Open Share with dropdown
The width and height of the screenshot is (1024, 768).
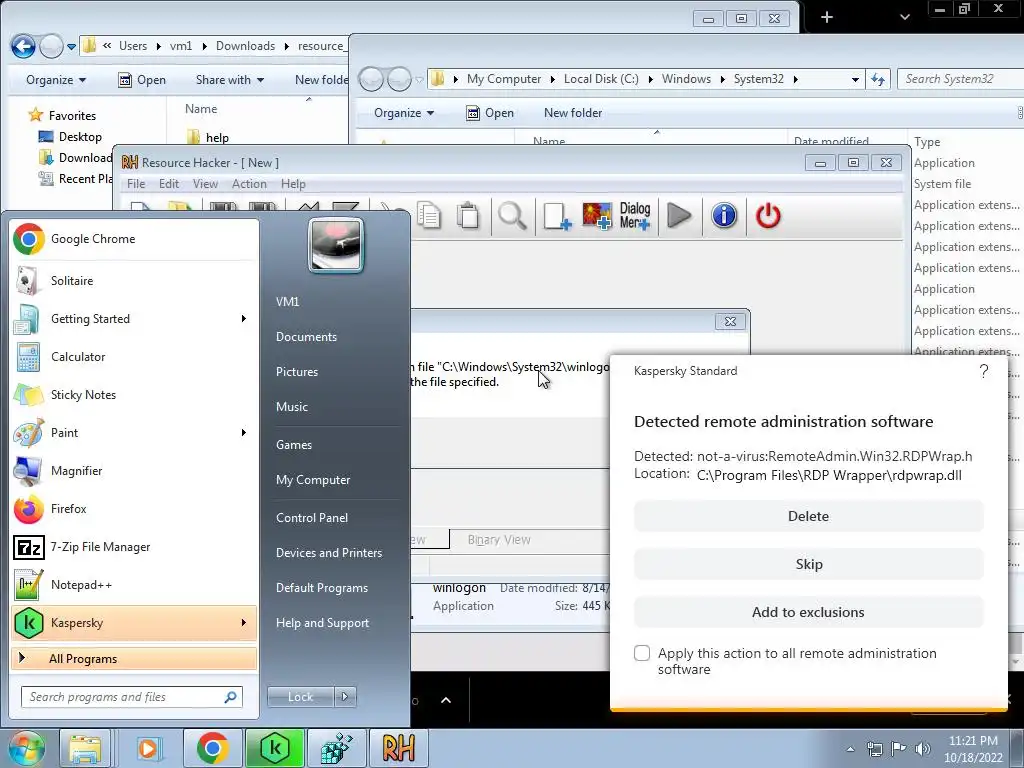(230, 80)
